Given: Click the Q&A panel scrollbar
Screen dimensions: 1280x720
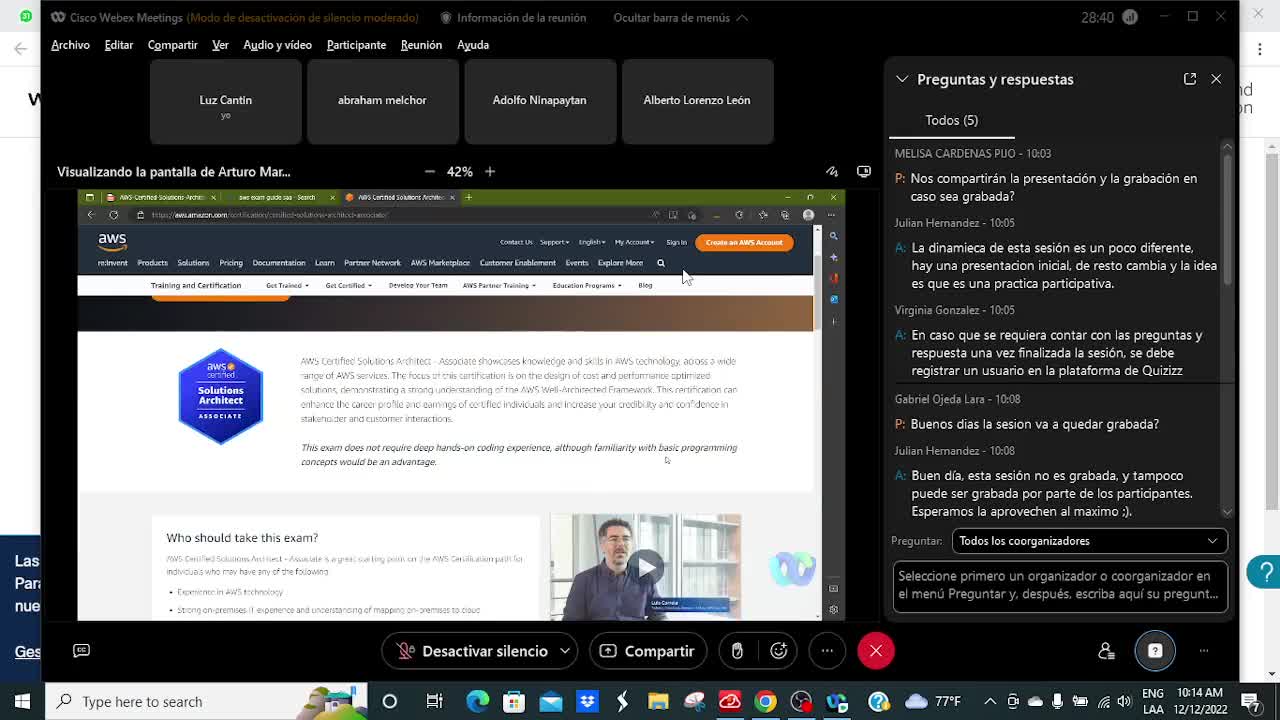Looking at the screenshot, I should click(x=1228, y=330).
